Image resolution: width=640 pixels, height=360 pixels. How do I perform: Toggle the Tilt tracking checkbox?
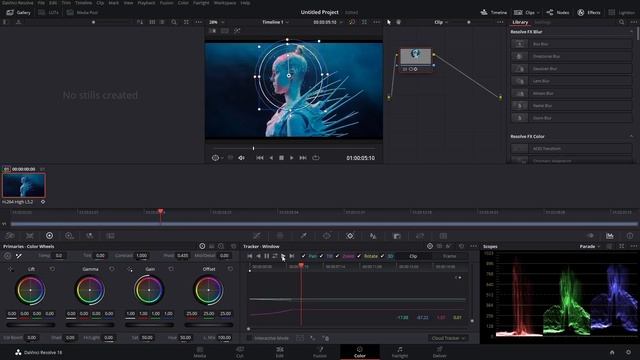coord(321,256)
